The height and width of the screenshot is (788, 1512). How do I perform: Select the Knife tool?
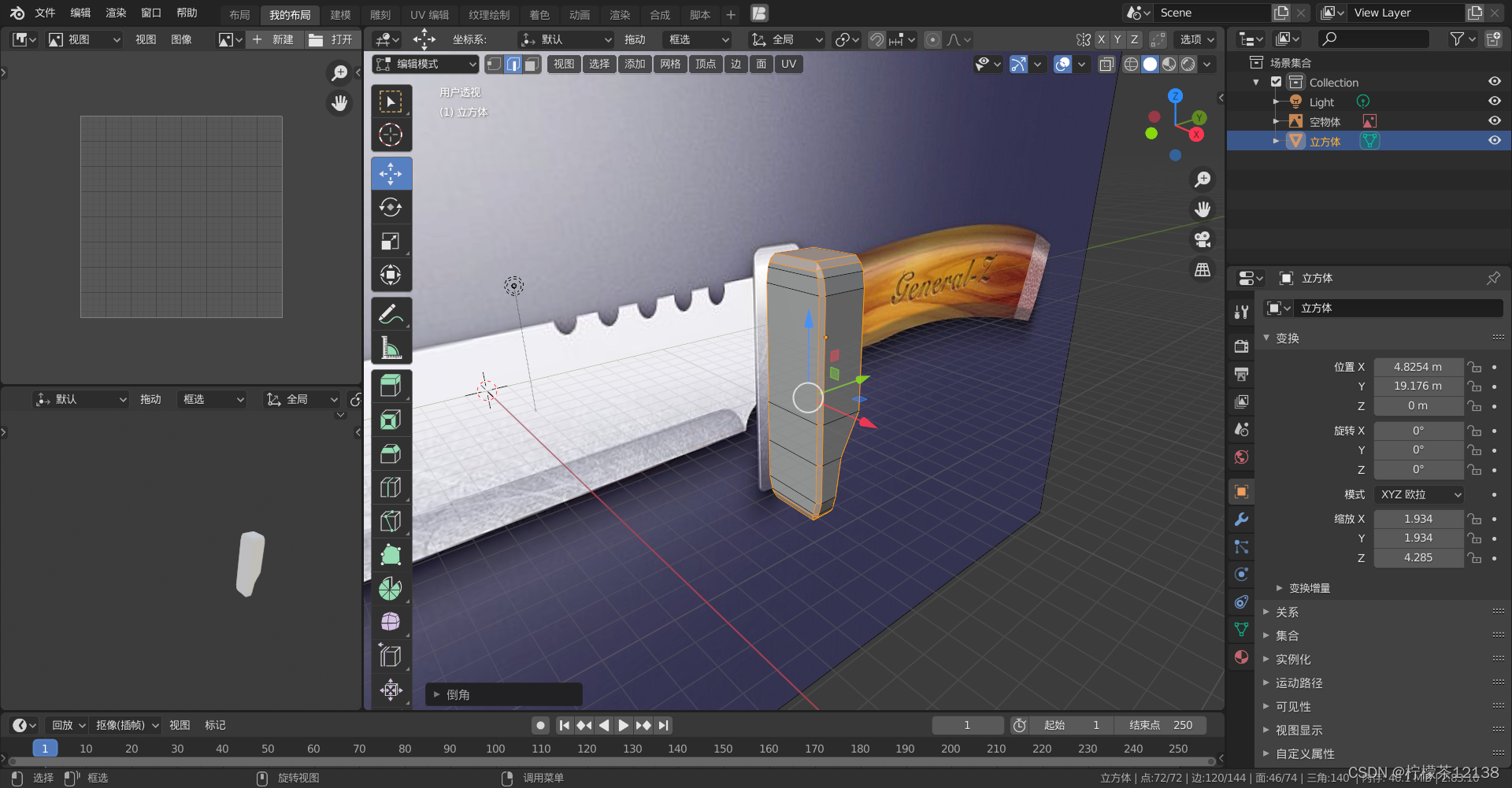[391, 521]
